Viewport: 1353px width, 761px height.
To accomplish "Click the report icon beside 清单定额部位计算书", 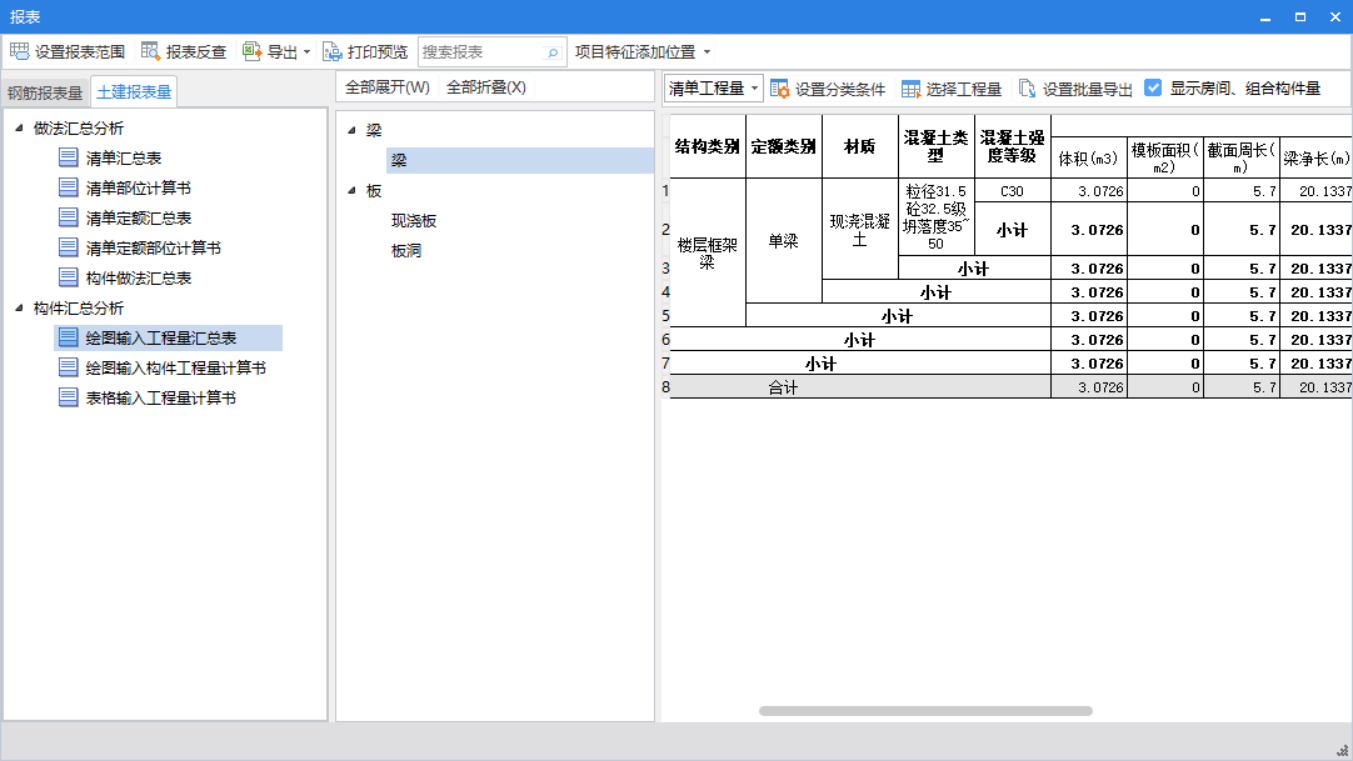I will pos(68,247).
